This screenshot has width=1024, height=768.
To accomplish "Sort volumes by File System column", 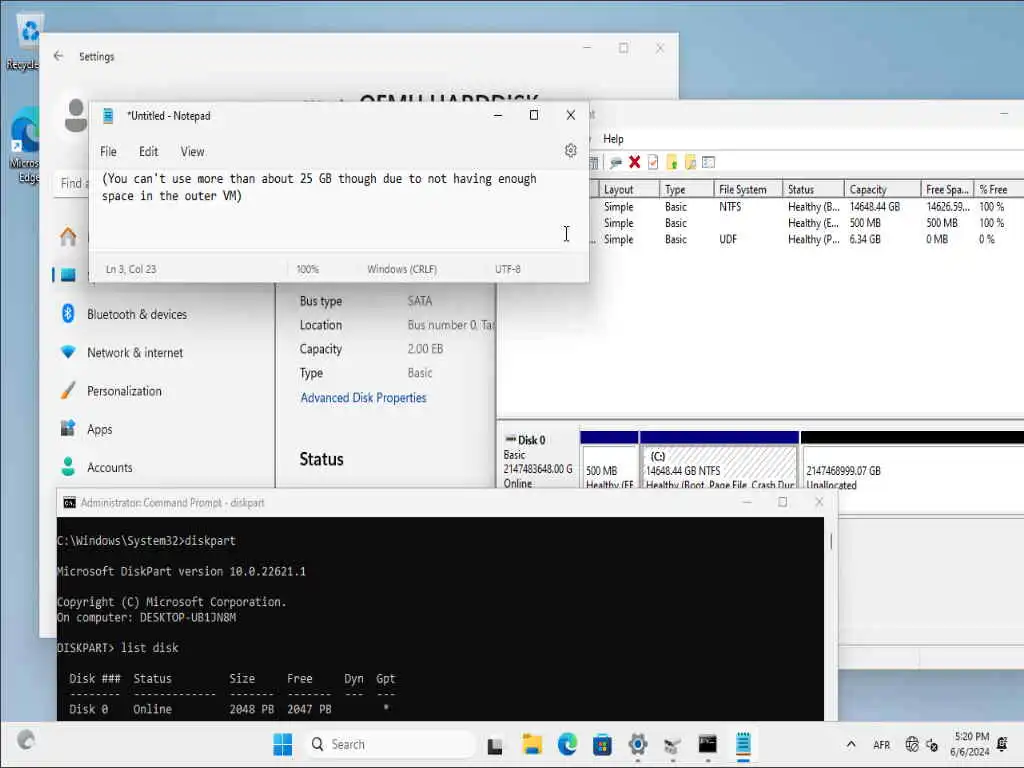I will [x=748, y=189].
